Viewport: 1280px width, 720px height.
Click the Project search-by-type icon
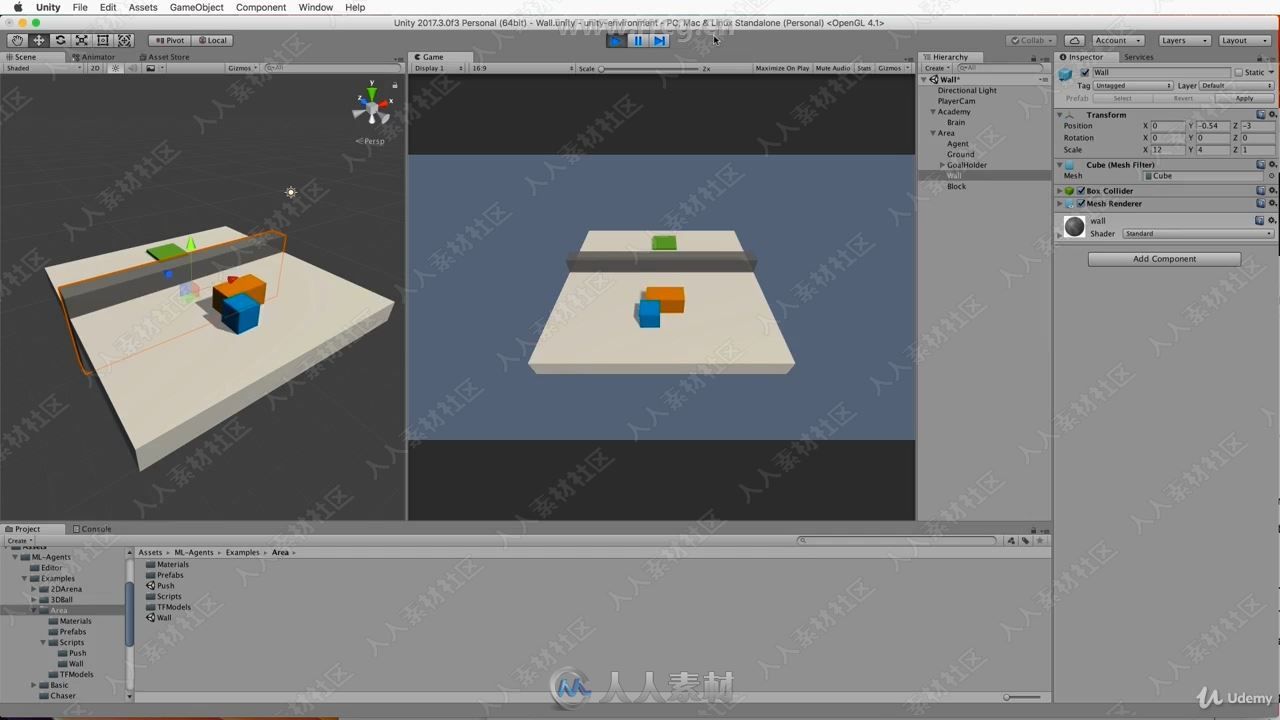coord(1011,540)
